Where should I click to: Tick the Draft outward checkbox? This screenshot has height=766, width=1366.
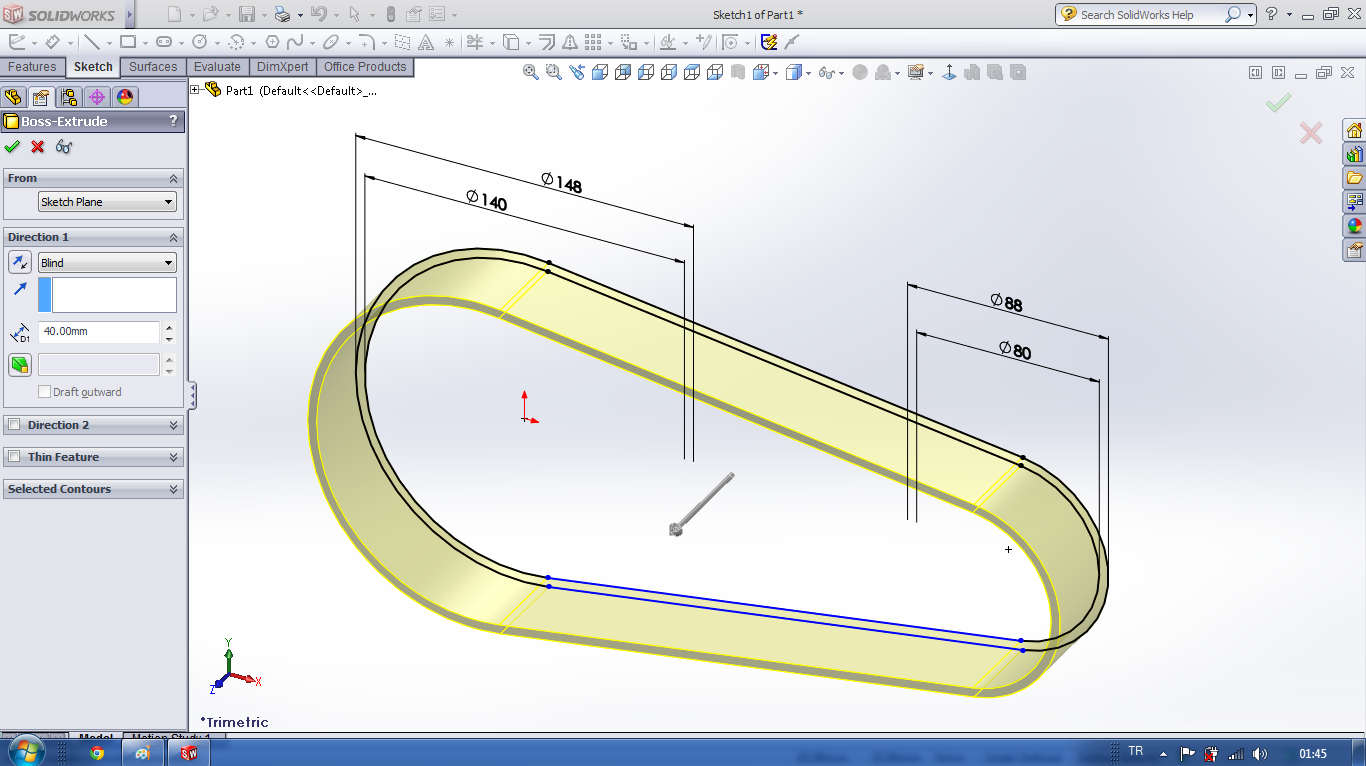(x=44, y=392)
